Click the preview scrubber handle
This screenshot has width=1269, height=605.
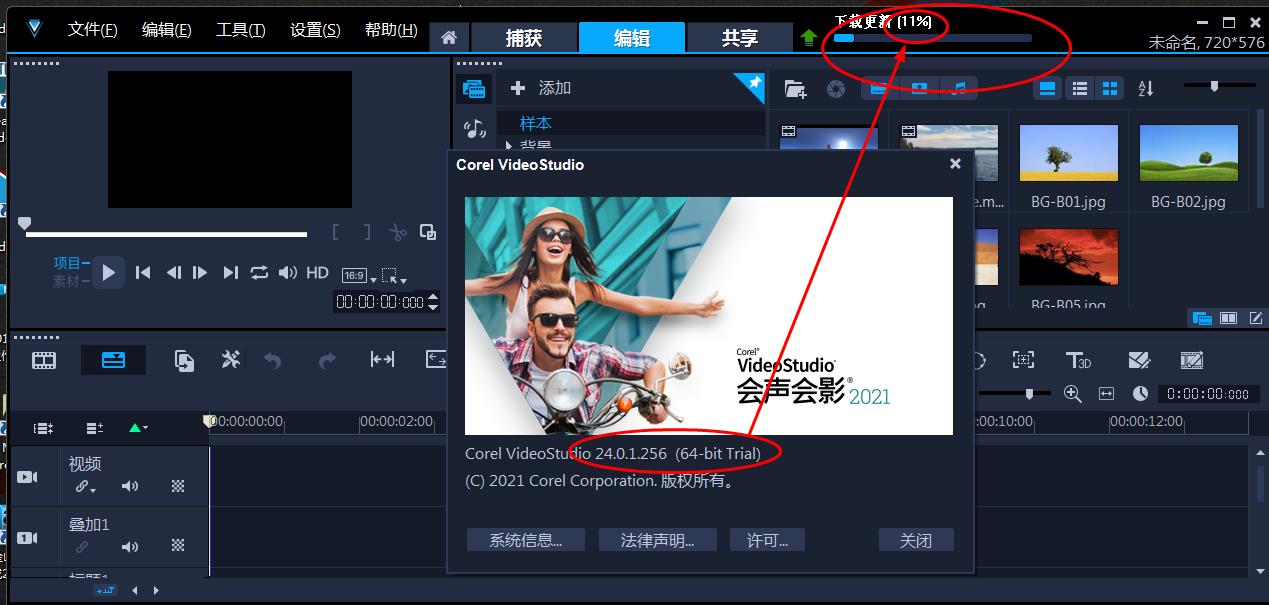(x=25, y=224)
